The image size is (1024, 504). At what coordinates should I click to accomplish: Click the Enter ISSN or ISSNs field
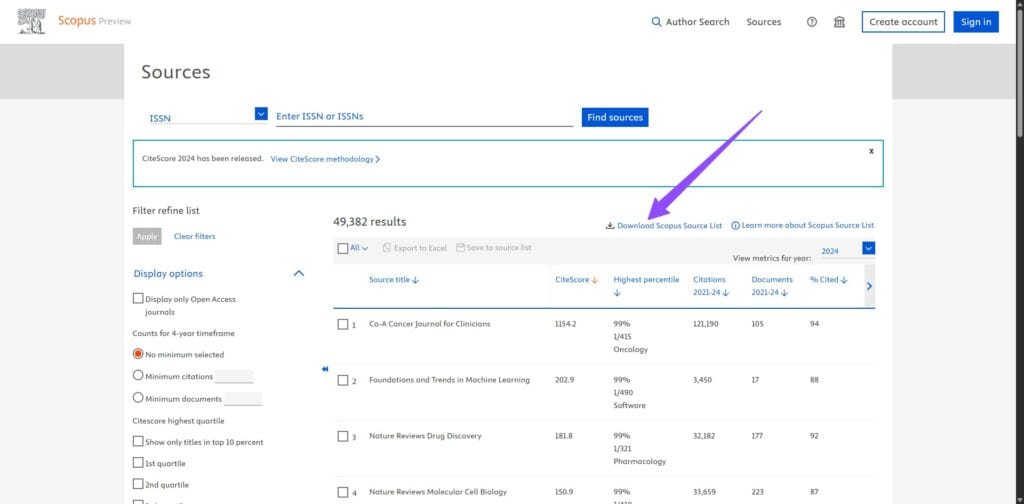tap(424, 117)
